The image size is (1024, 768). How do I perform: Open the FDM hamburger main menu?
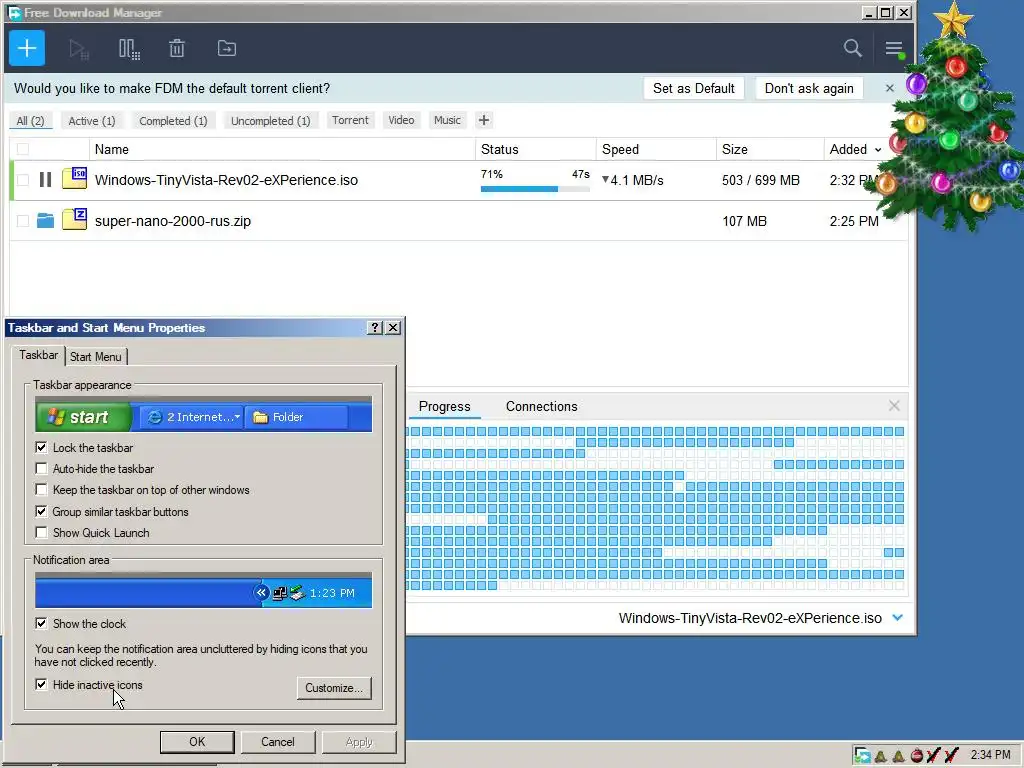894,48
